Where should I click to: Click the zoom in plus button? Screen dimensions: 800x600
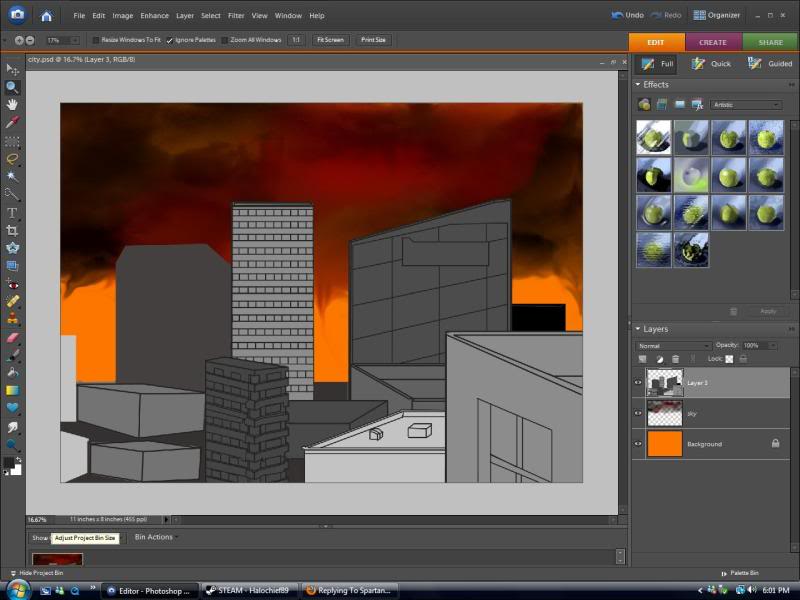point(19,40)
